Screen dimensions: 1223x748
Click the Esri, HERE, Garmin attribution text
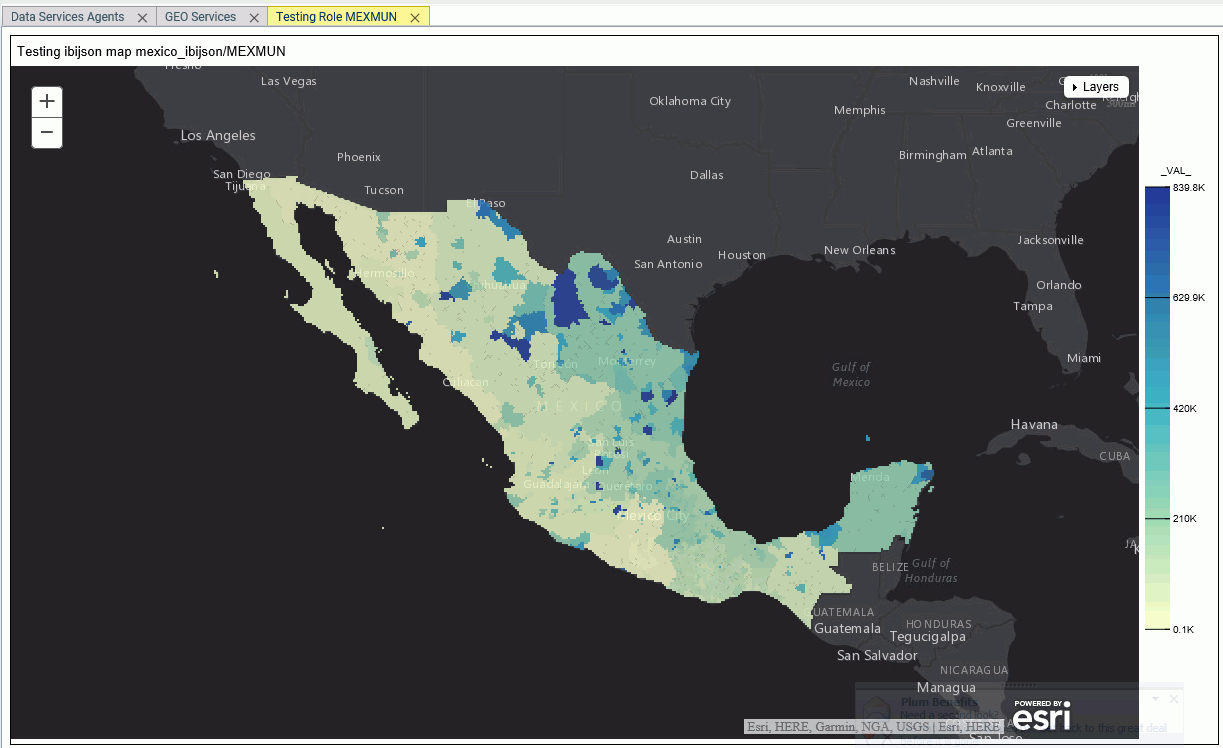(x=872, y=727)
